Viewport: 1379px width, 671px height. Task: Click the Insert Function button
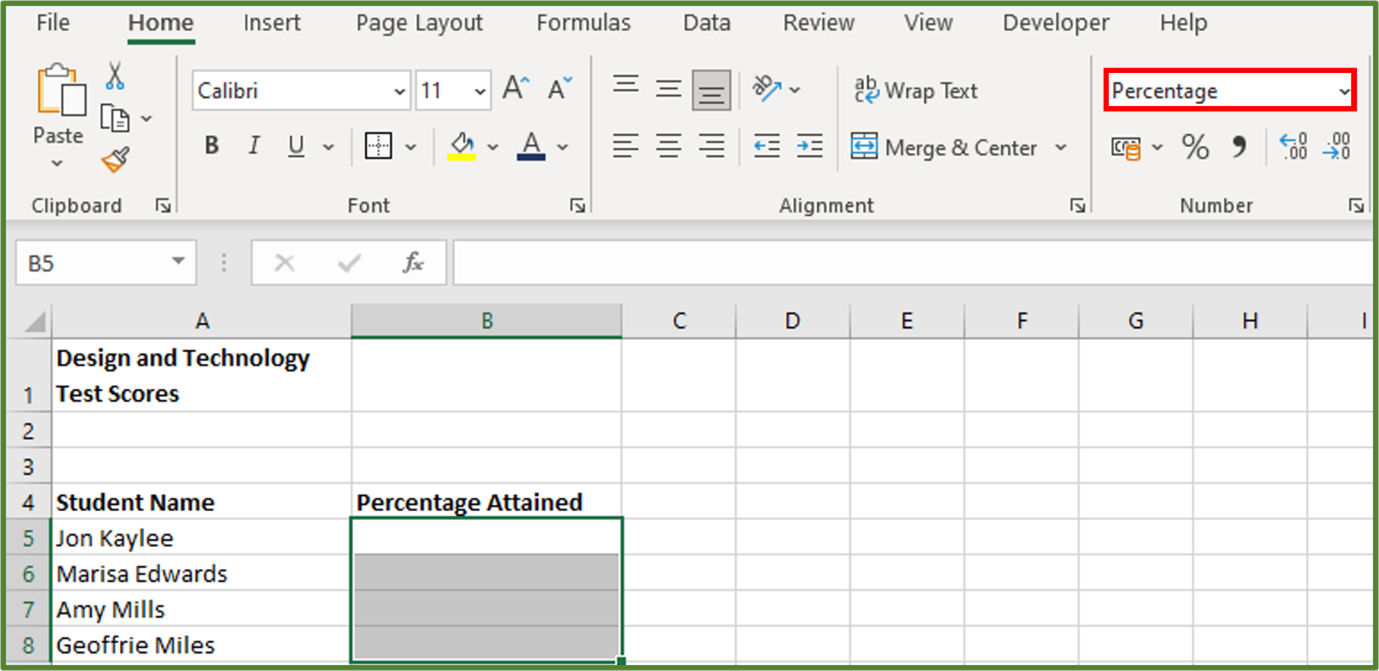coord(415,262)
